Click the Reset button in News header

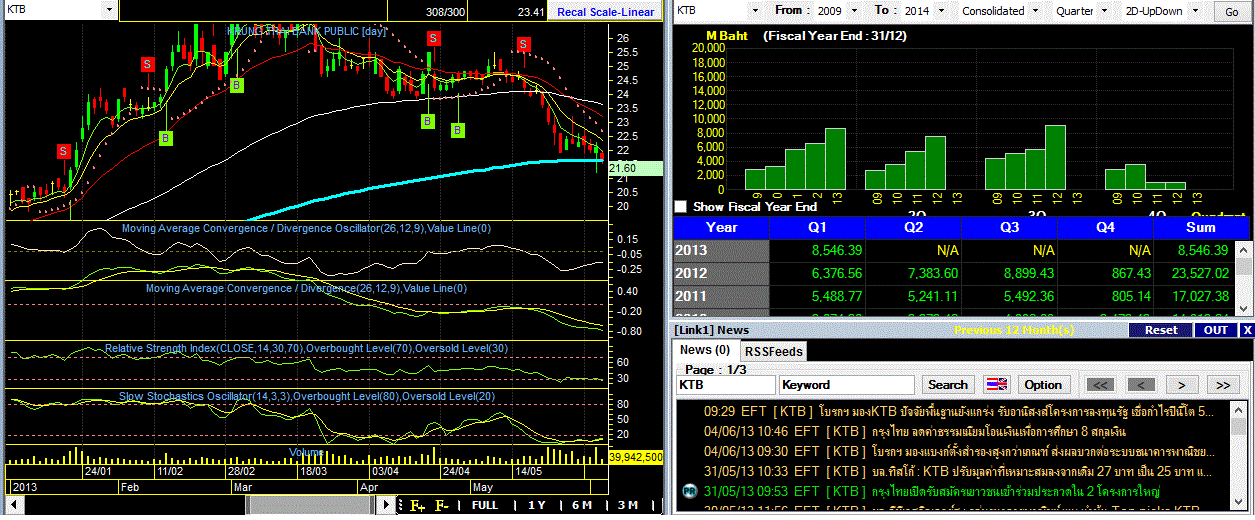coord(1161,330)
